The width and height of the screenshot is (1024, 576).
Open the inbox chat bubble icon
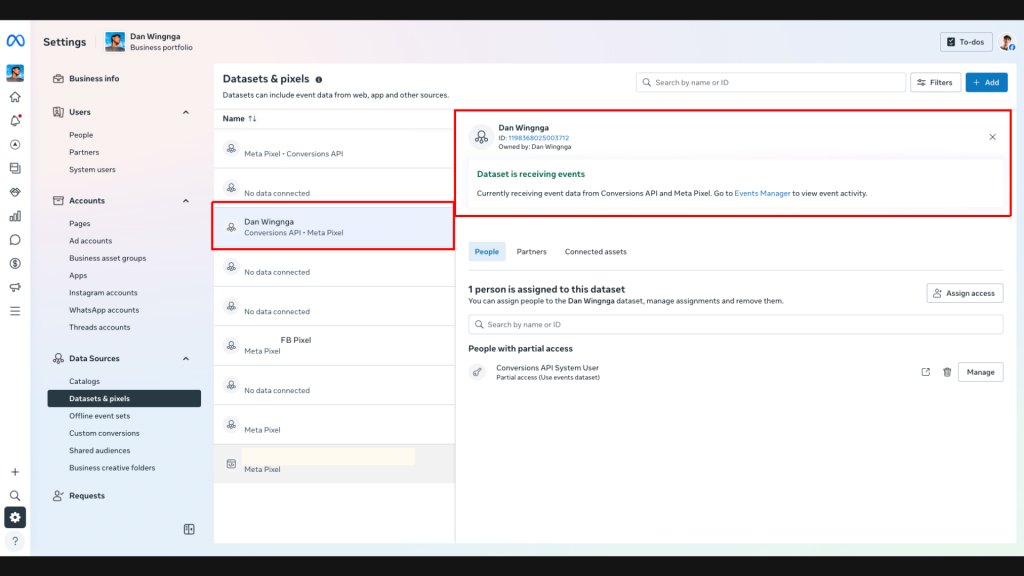15,240
